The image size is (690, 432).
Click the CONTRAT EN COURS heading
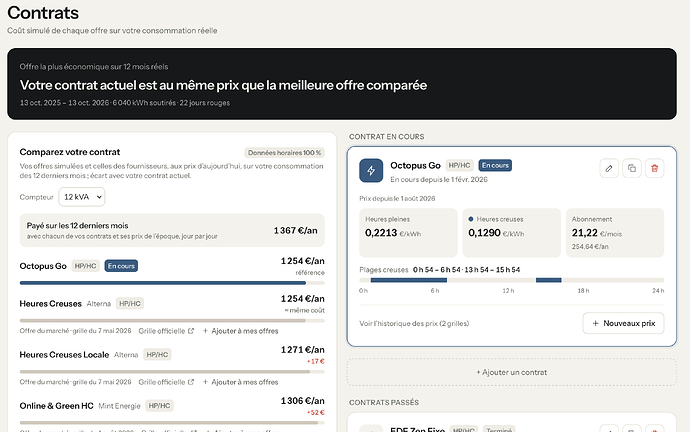pyautogui.click(x=386, y=137)
